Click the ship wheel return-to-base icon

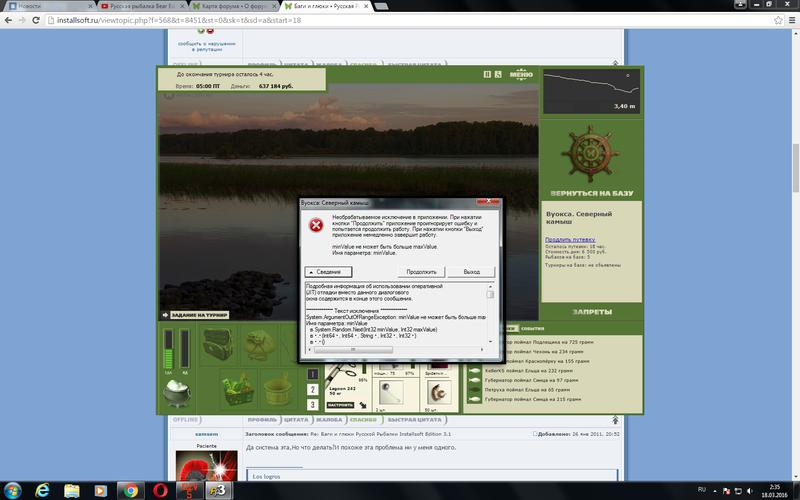590,153
